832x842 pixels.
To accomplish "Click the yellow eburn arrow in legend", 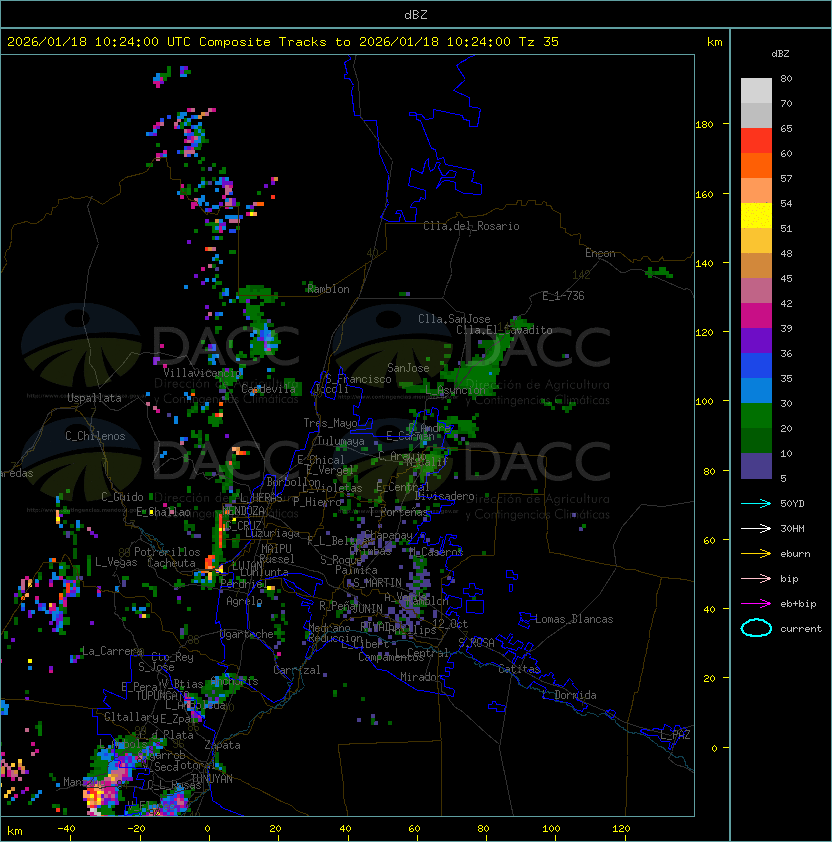I will [756, 554].
